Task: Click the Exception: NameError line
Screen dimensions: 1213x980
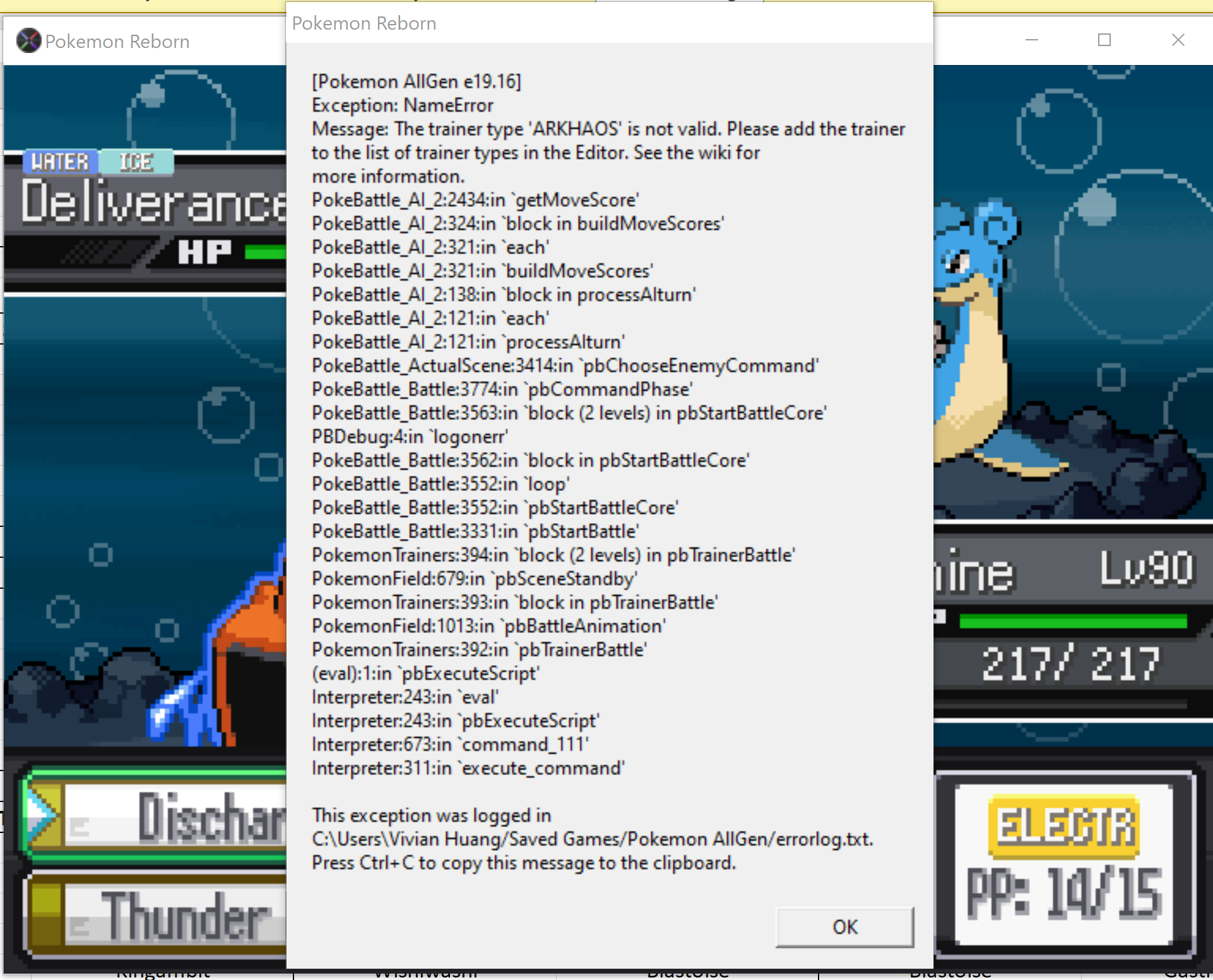Action: 403,105
